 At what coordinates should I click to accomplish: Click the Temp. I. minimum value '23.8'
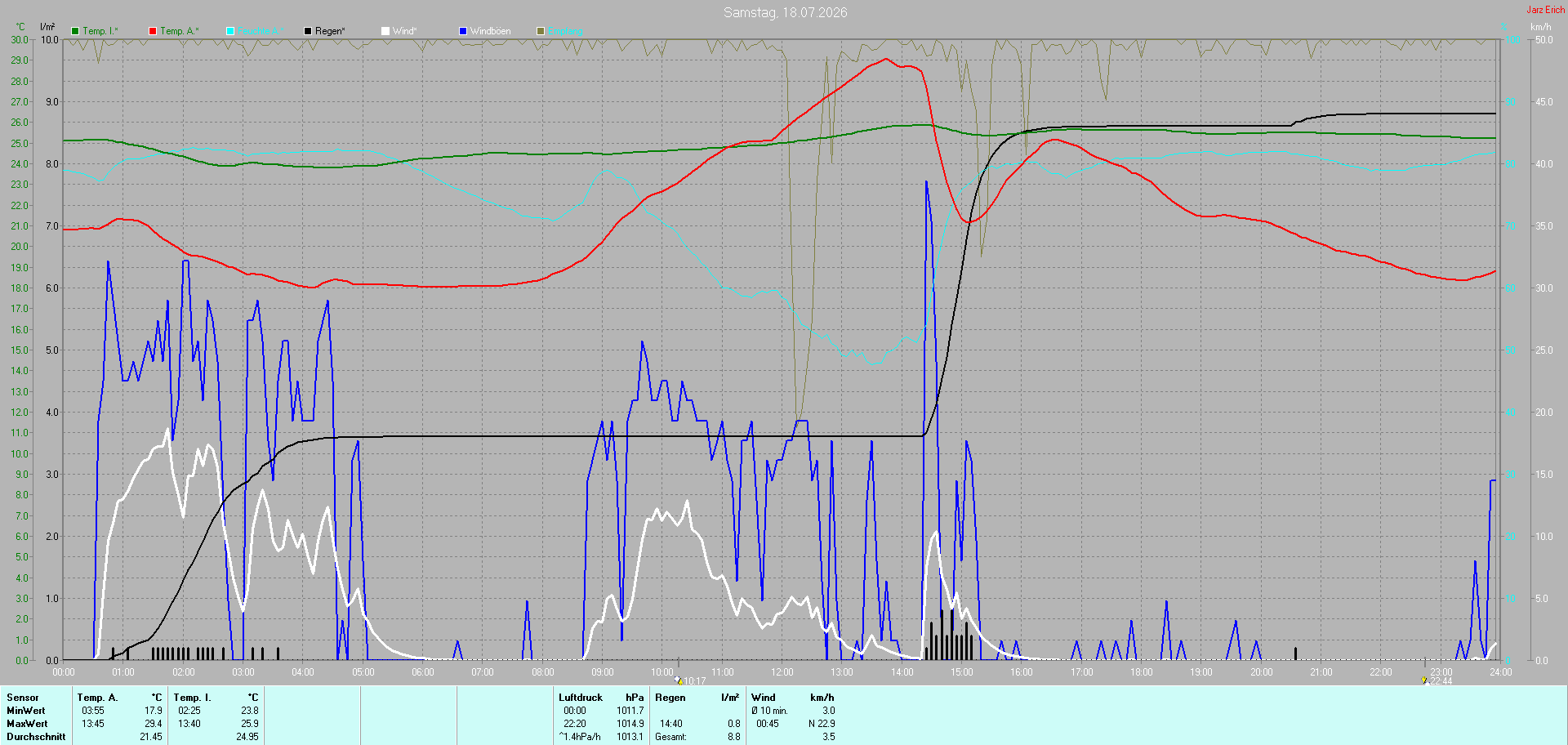point(250,711)
